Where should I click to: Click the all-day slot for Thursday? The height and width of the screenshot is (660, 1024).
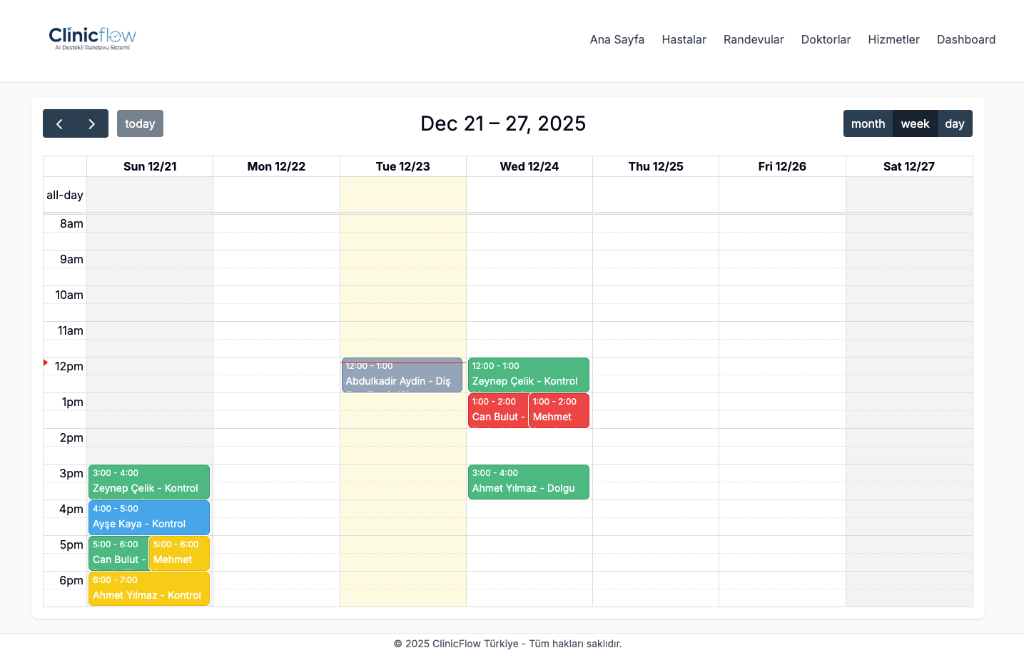[655, 195]
